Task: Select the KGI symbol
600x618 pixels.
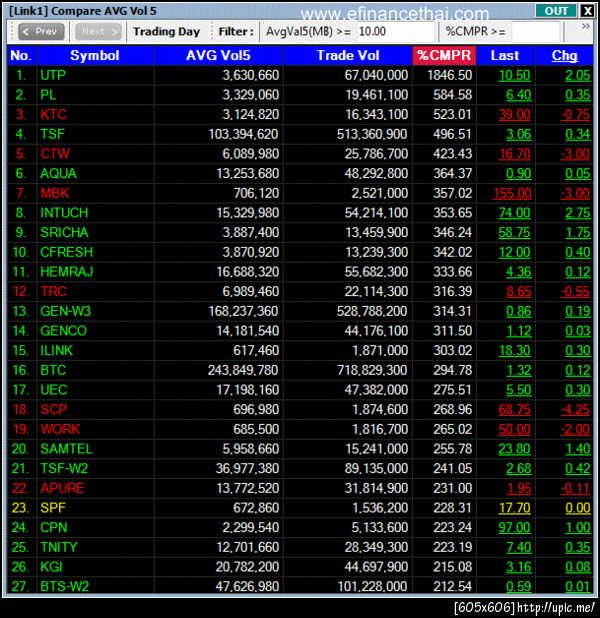Action: click(x=51, y=567)
